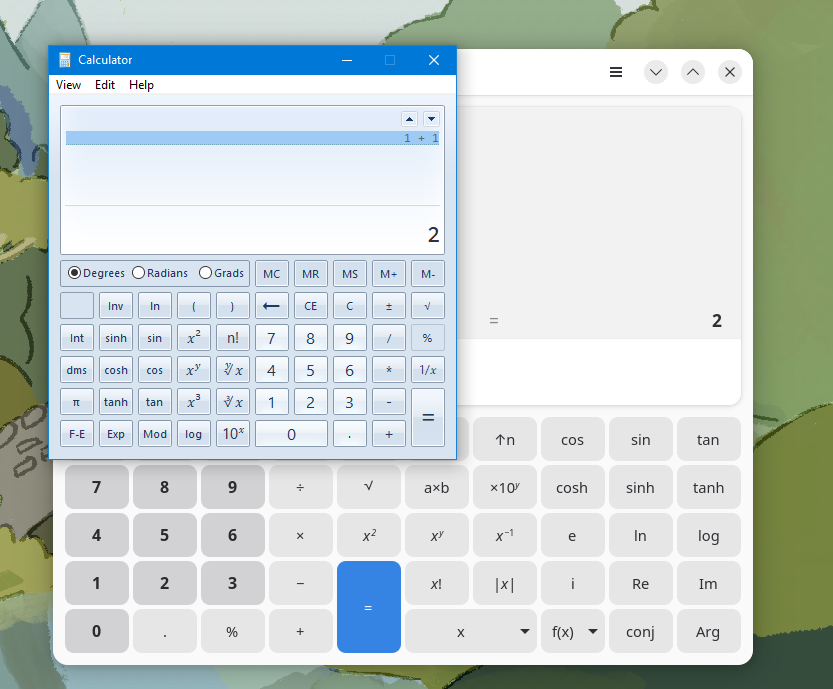This screenshot has height=689, width=833.
Task: Click the left parenthesis key
Action: point(194,306)
